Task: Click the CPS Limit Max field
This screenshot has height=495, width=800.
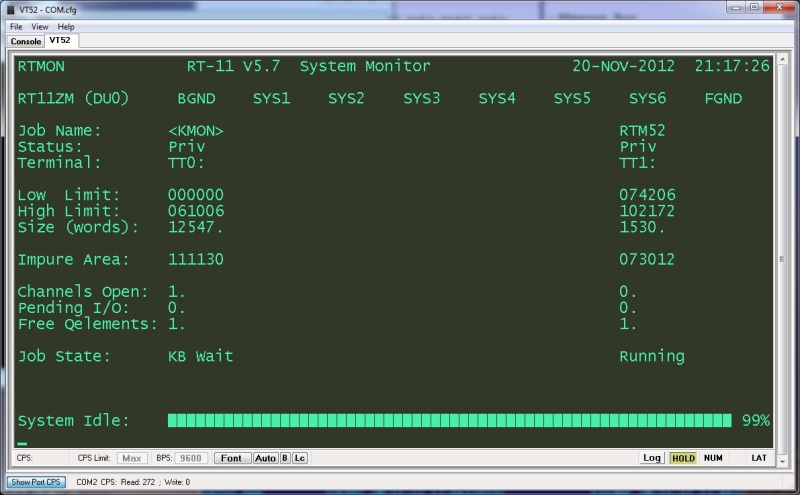Action: 132,458
